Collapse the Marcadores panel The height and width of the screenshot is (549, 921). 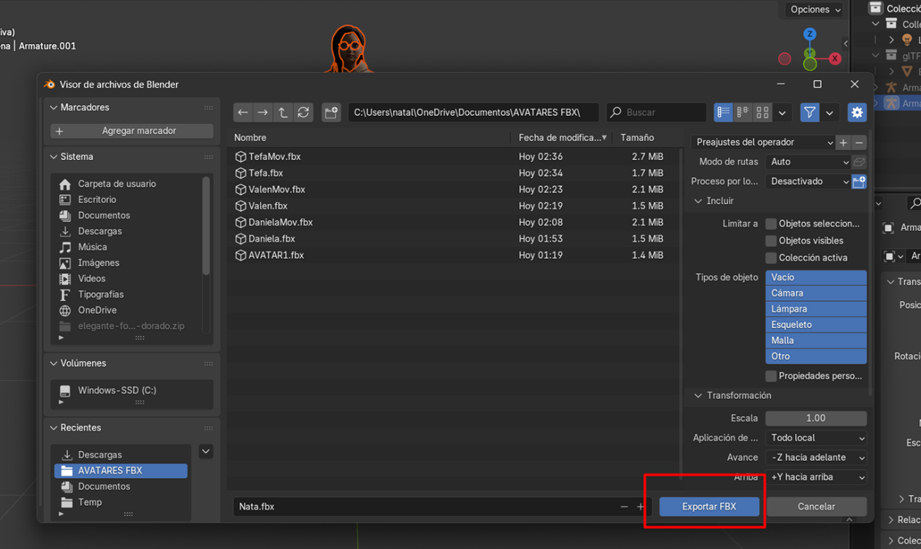tap(53, 107)
